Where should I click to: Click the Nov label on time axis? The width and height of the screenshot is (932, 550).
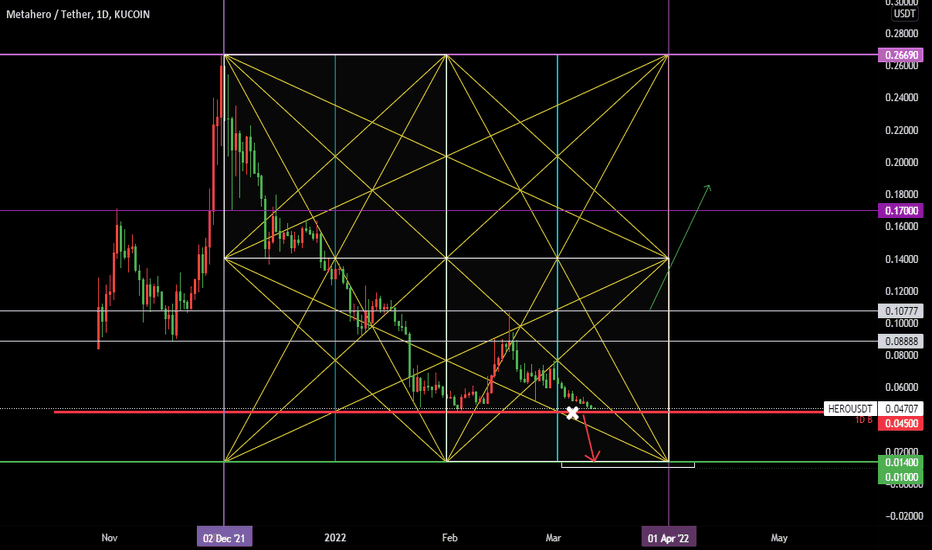click(109, 538)
